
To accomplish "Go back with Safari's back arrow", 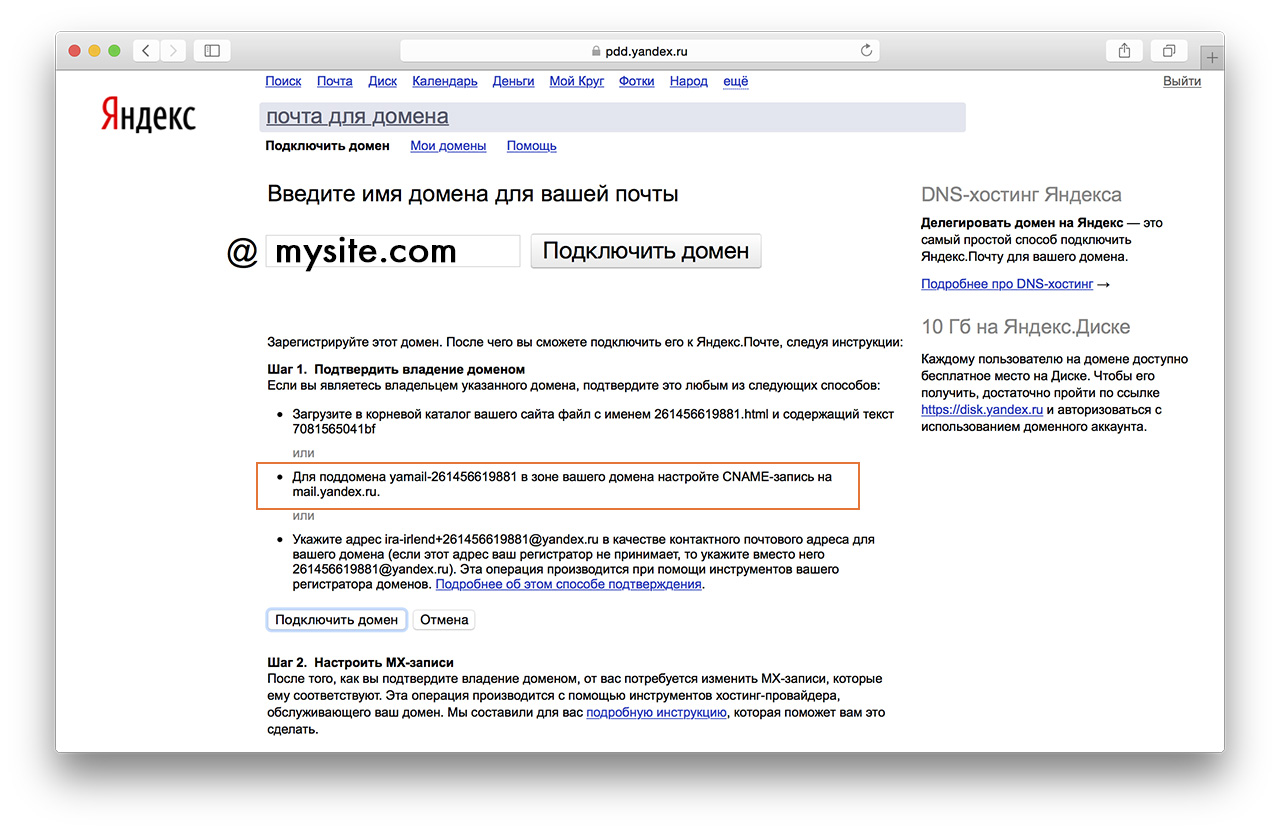I will (146, 50).
